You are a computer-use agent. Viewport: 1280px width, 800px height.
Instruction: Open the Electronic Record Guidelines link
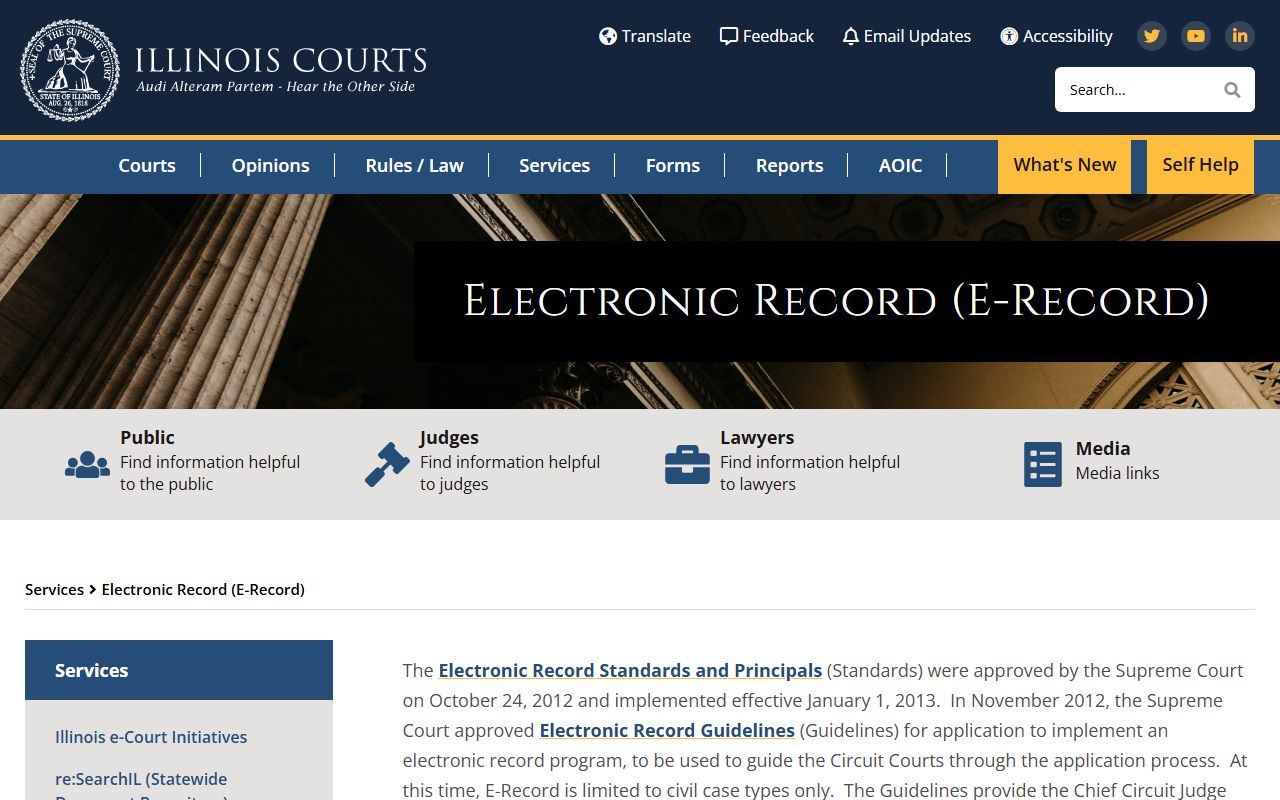(667, 730)
